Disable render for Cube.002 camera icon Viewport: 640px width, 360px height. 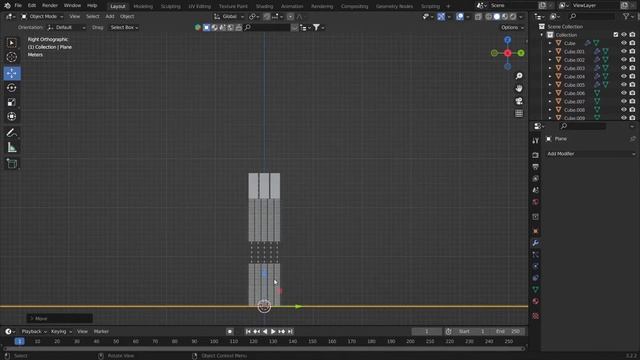tap(632, 60)
